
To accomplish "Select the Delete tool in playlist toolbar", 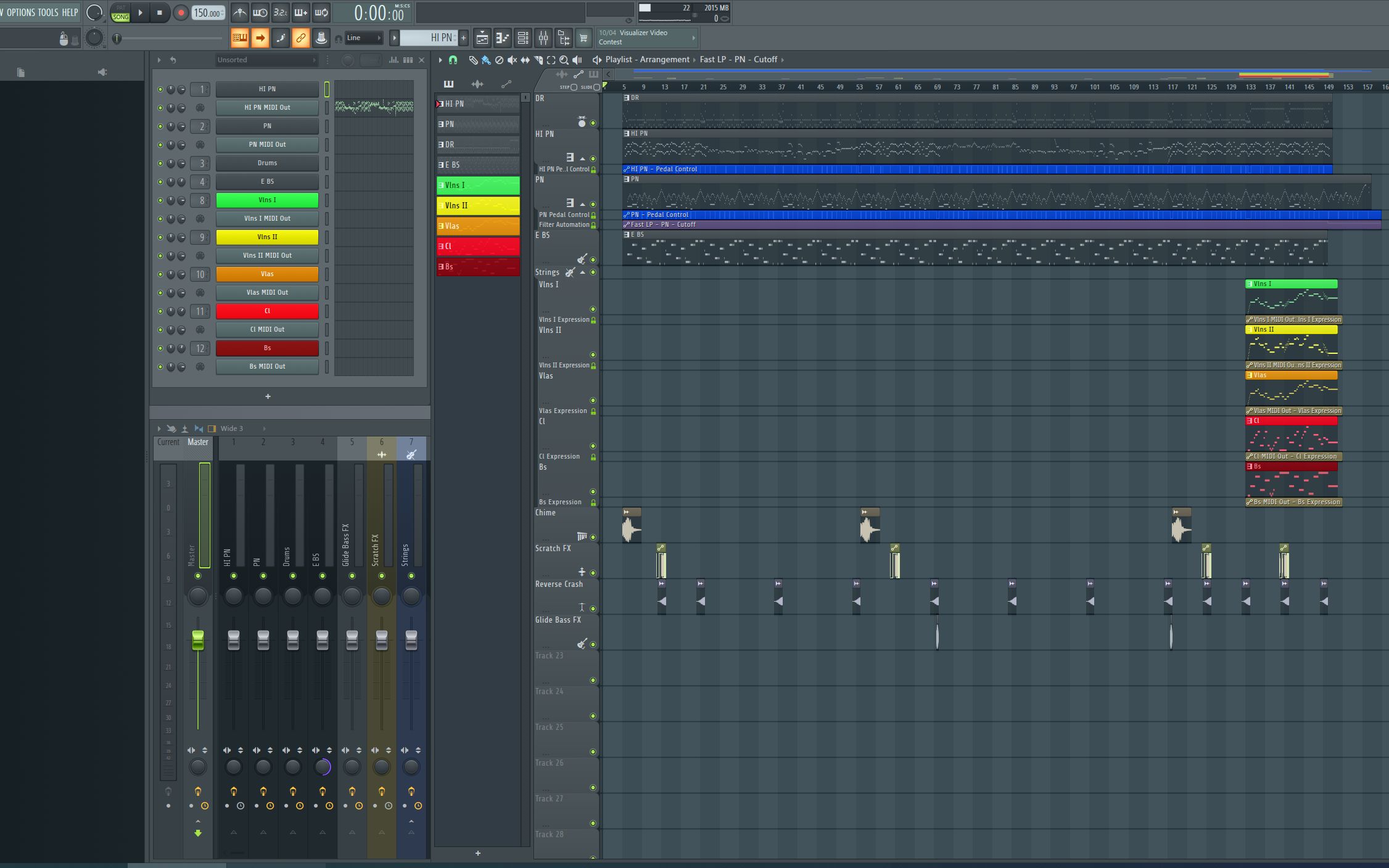I will (499, 60).
